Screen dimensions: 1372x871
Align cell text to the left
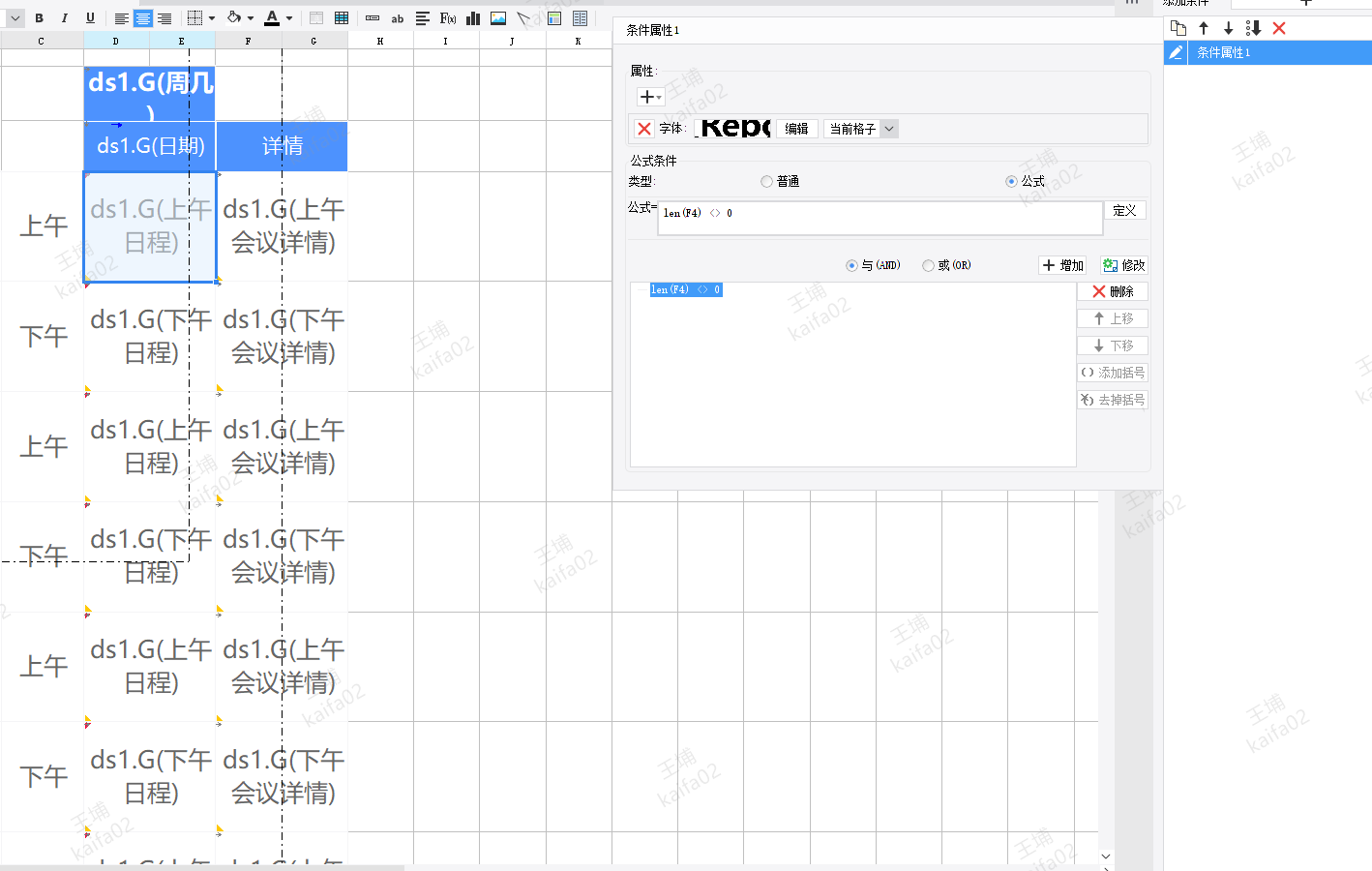[x=121, y=18]
